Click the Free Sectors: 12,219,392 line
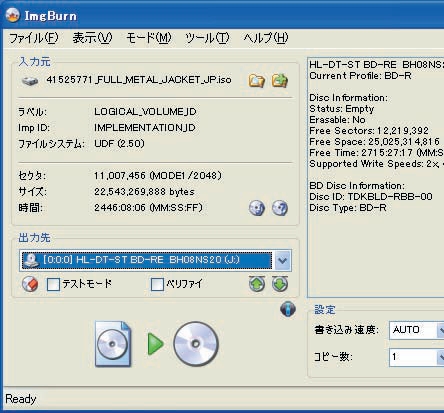This screenshot has width=444, height=413. (369, 131)
